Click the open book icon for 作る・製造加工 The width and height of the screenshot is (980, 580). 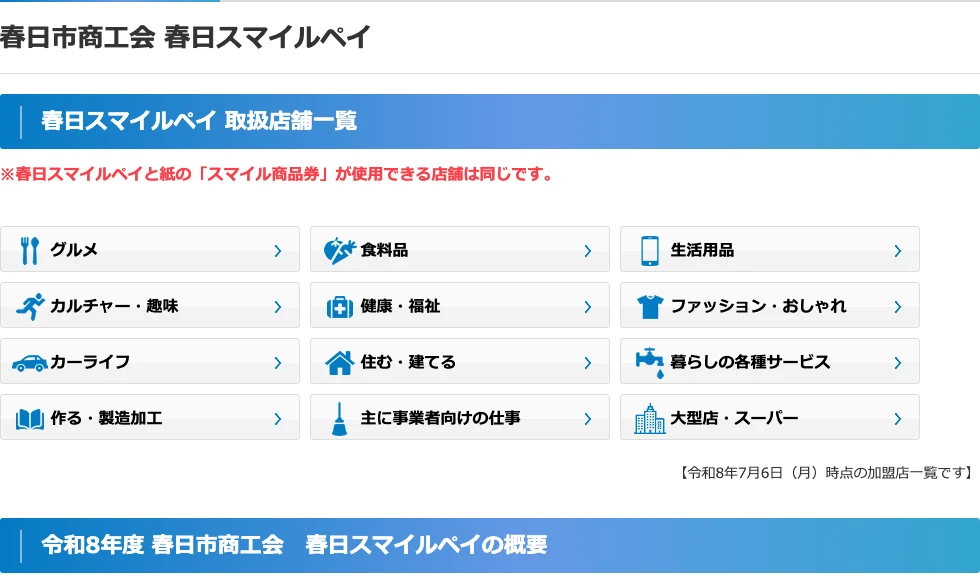point(29,419)
